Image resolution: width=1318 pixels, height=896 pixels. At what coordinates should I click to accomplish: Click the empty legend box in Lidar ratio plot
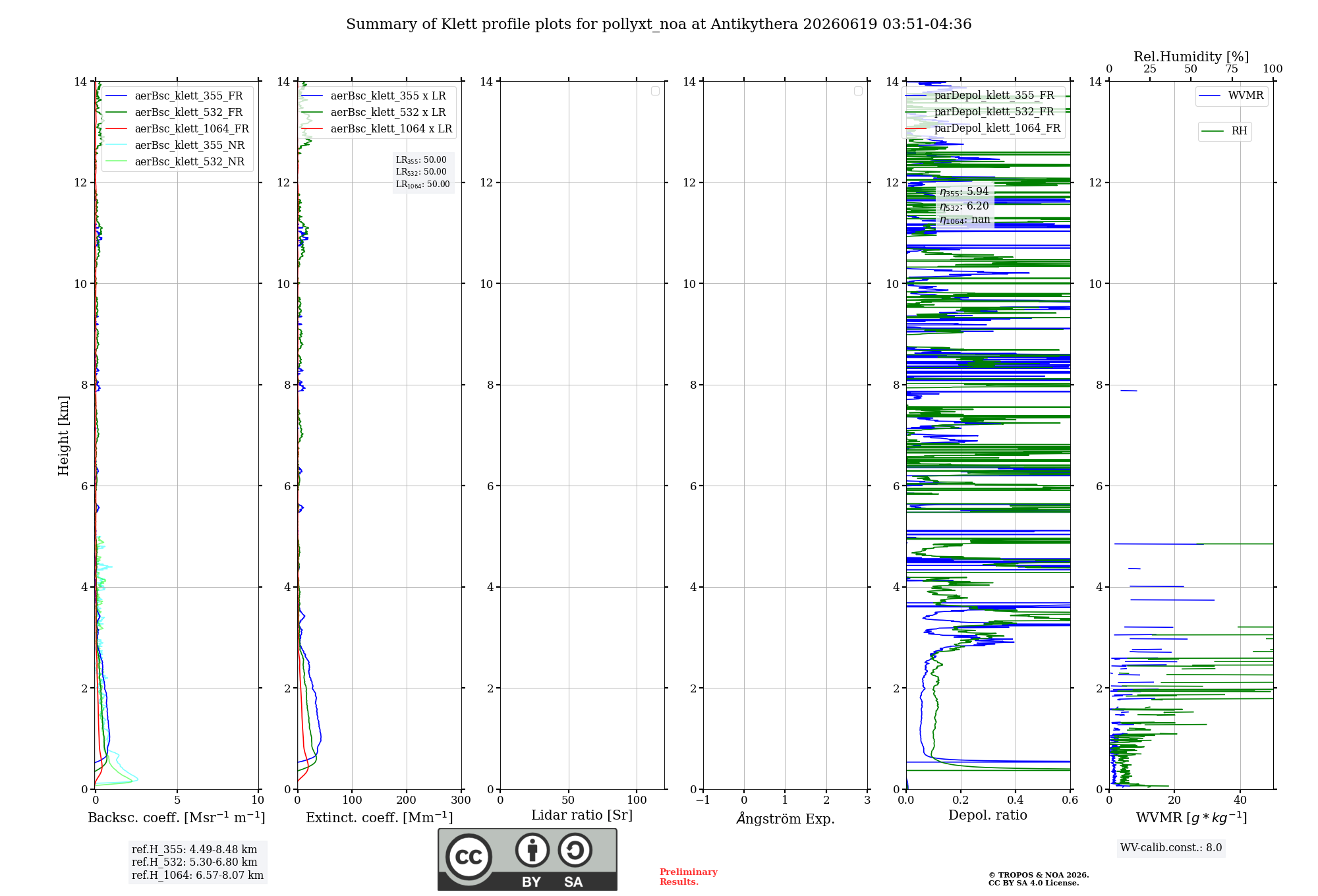coord(655,91)
